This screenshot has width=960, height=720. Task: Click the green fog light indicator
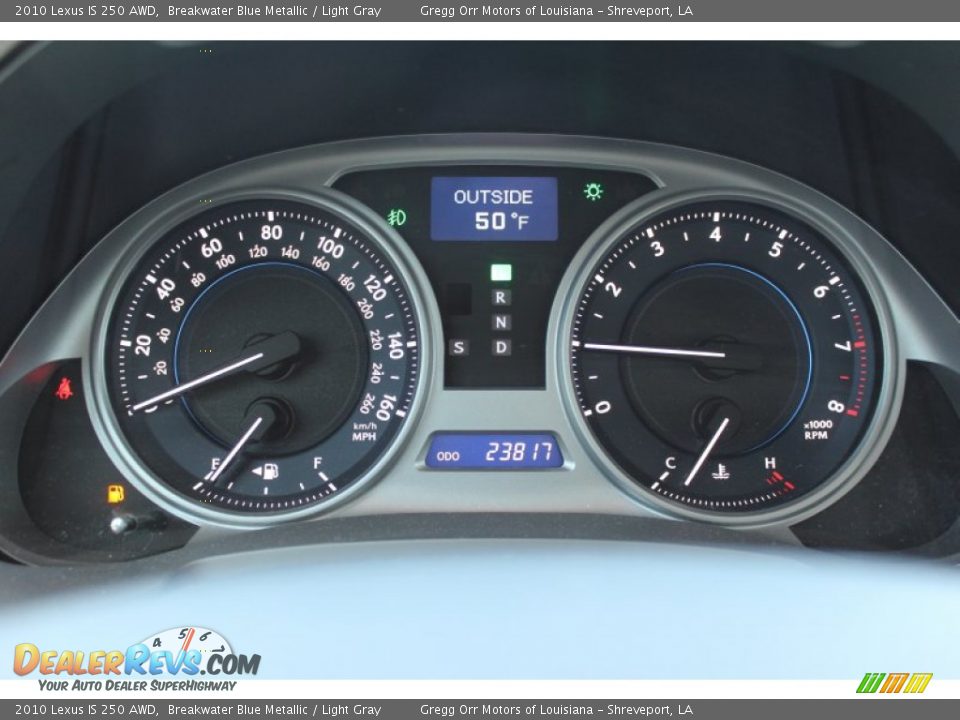(397, 217)
